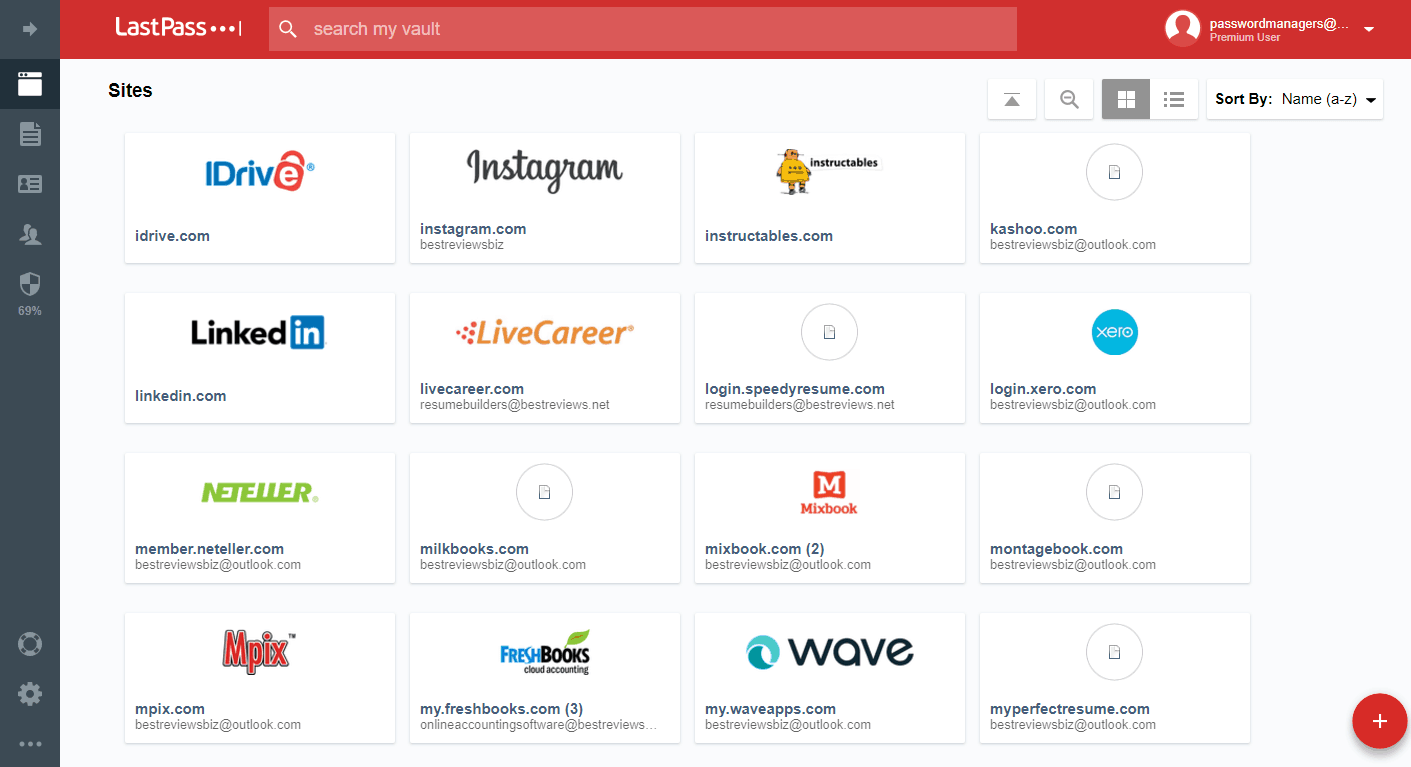Click the 69% security score indicator
This screenshot has height=767, width=1411.
coord(30,310)
